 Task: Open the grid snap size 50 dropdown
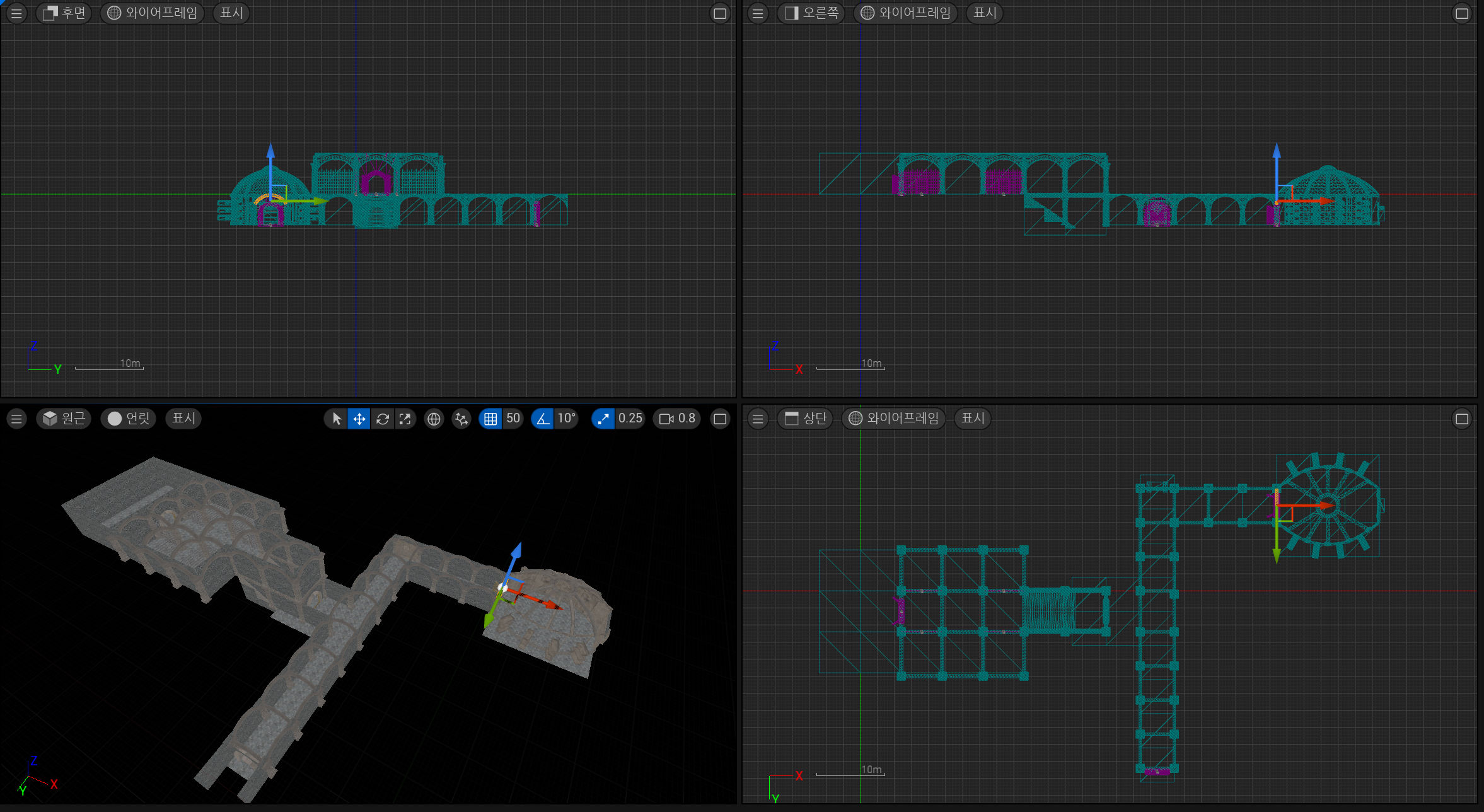pos(513,419)
